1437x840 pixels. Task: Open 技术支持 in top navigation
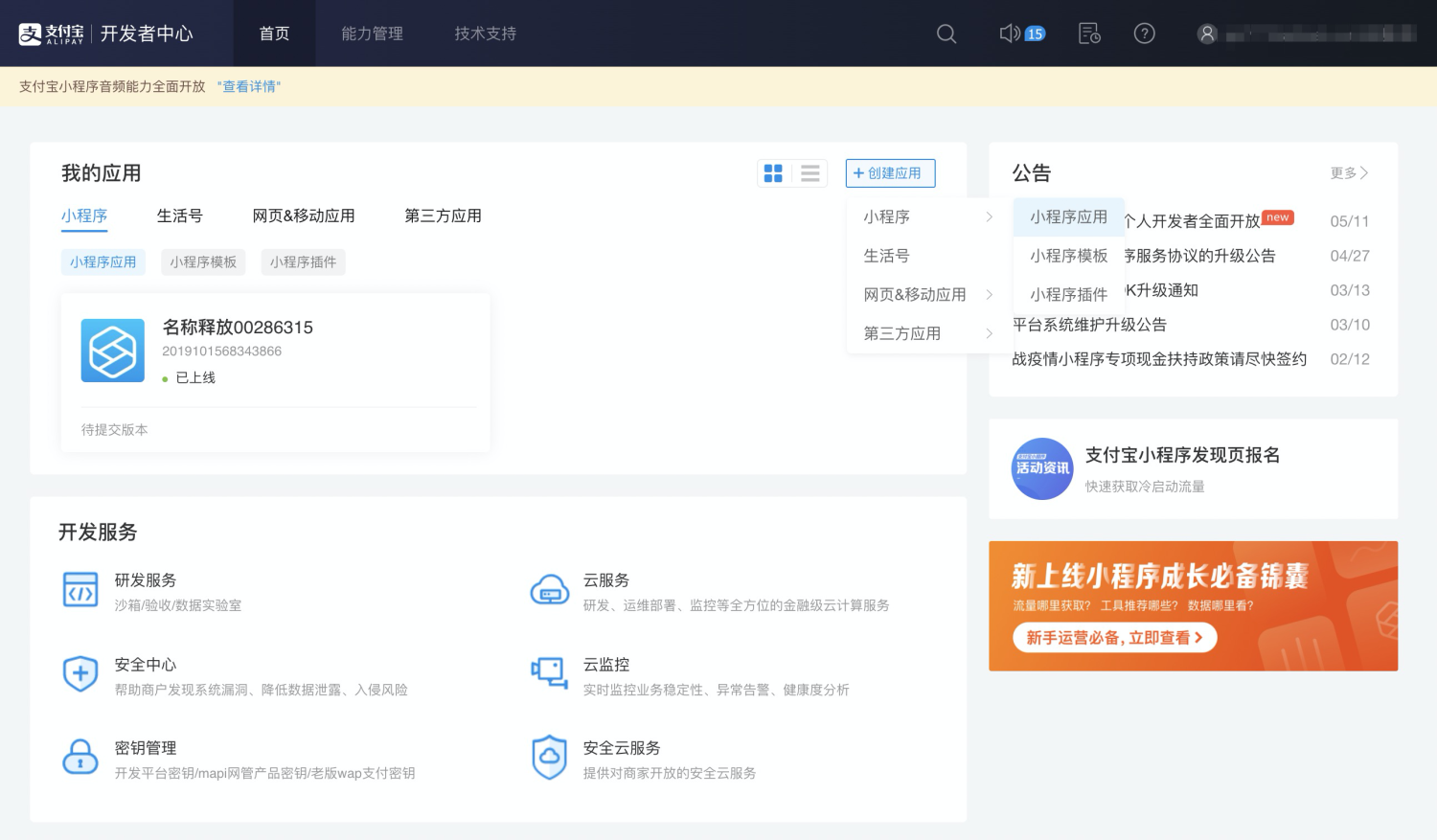click(486, 34)
